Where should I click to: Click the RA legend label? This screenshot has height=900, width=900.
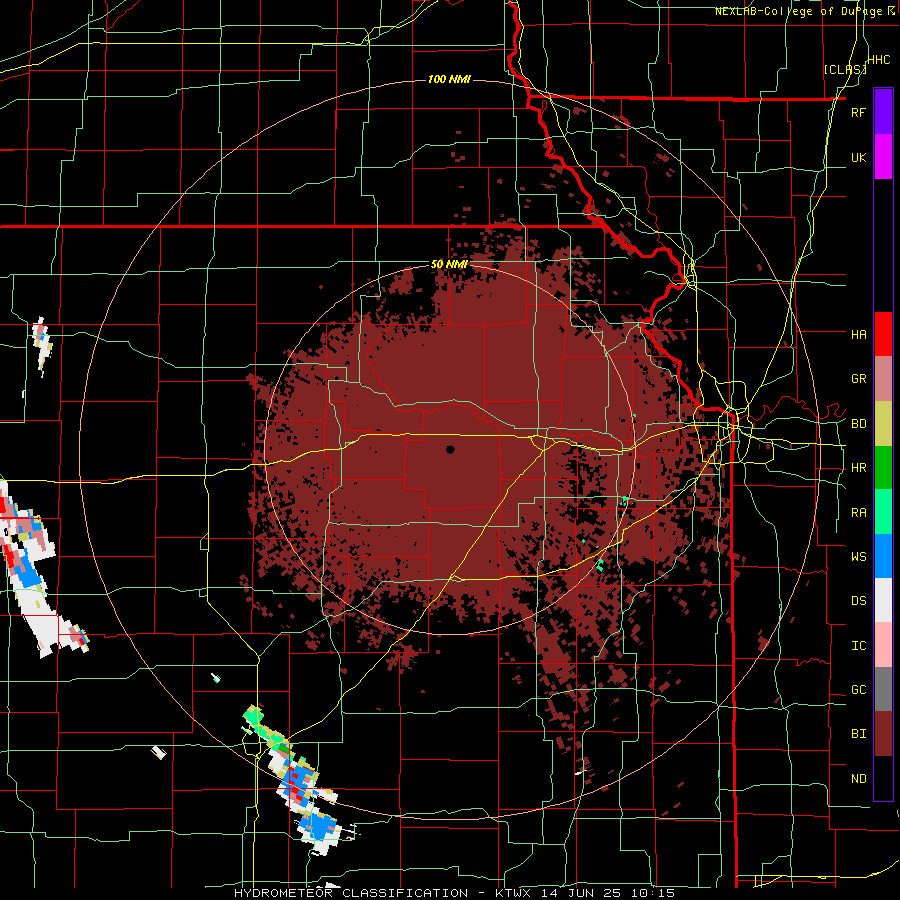tap(858, 512)
